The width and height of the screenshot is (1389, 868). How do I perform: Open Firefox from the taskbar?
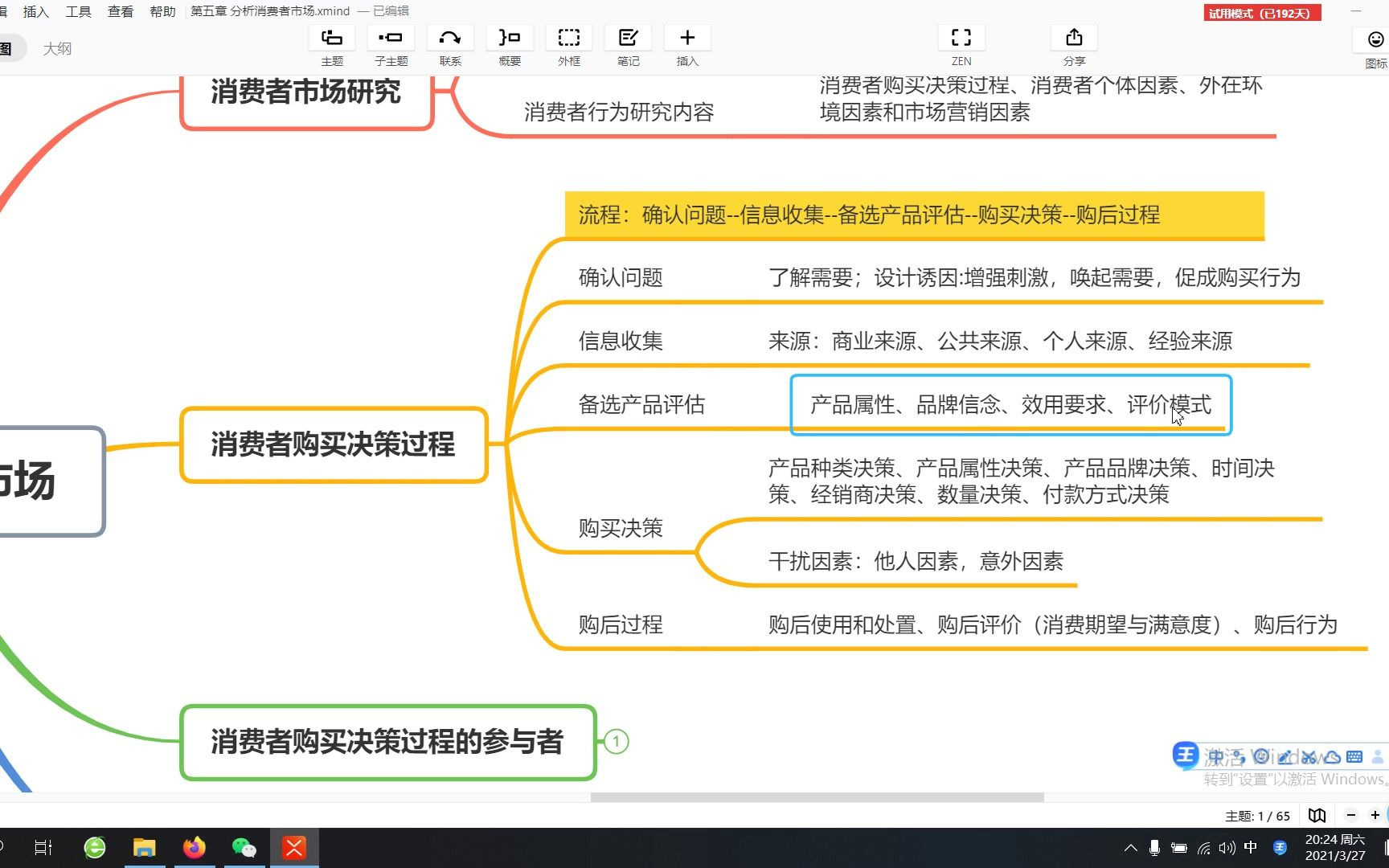(x=195, y=848)
